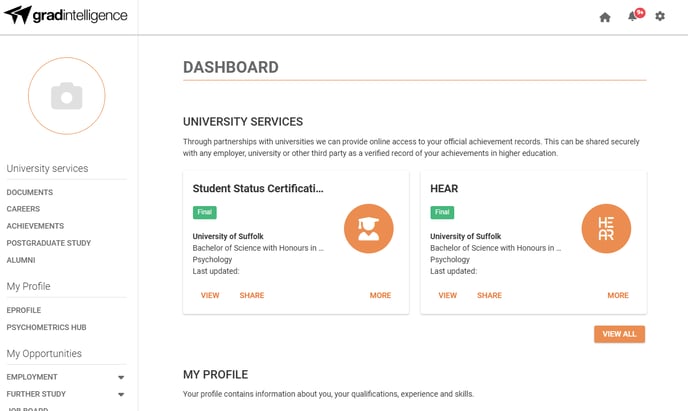Expand the Employment menu arrow
Image resolution: width=688 pixels, height=411 pixels.
pos(121,377)
